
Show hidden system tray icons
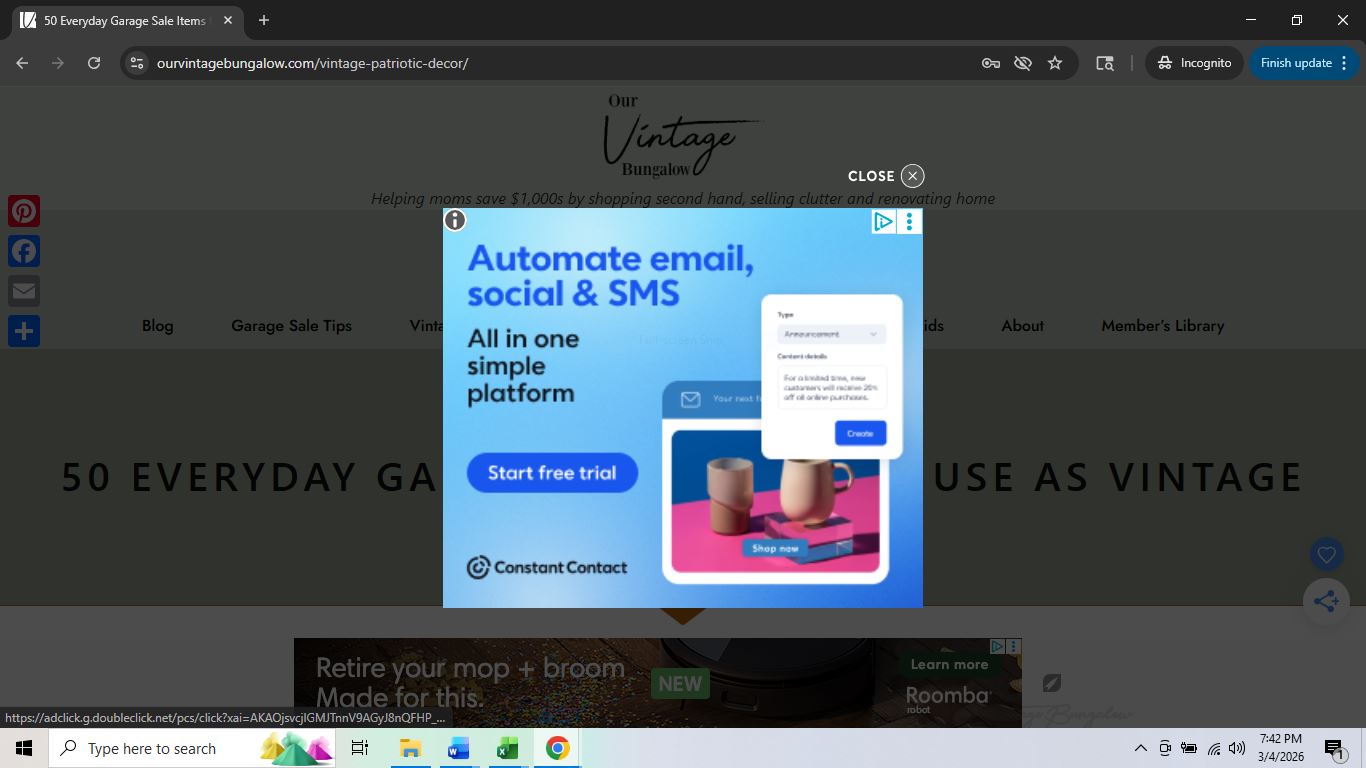(1140, 748)
